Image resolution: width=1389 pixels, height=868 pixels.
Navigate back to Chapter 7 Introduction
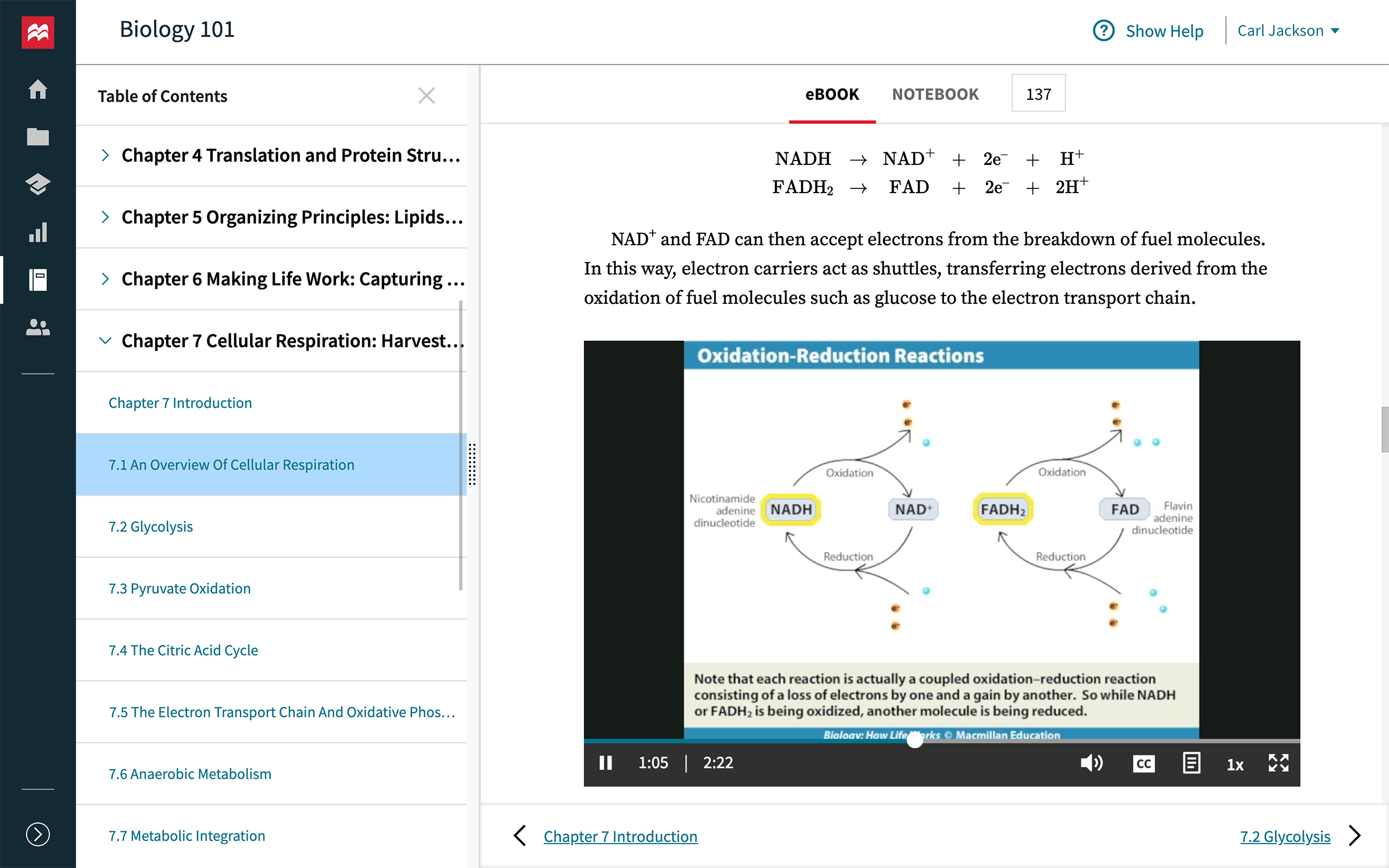click(x=619, y=836)
